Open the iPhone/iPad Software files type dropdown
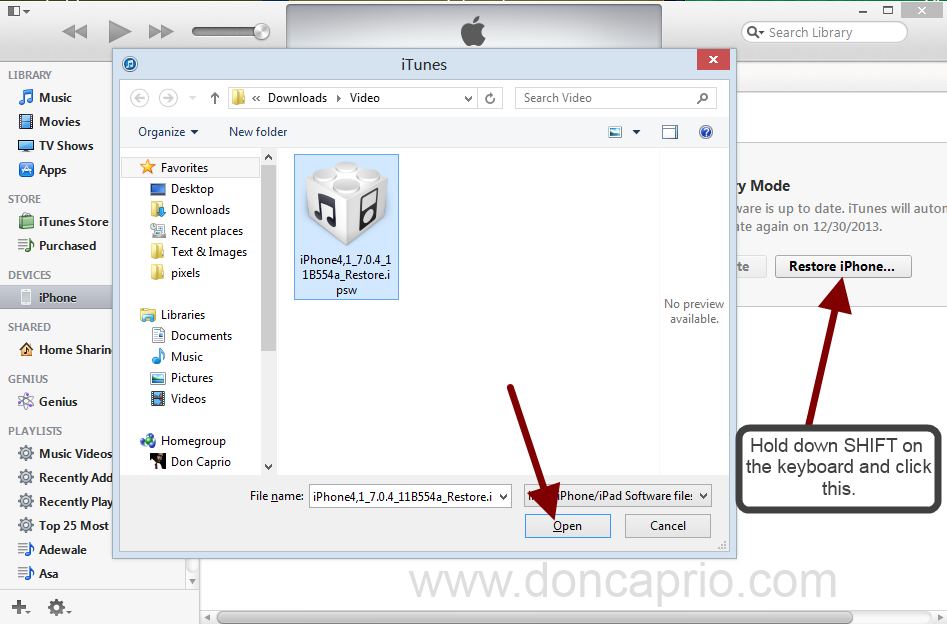This screenshot has width=947, height=624. [617, 496]
